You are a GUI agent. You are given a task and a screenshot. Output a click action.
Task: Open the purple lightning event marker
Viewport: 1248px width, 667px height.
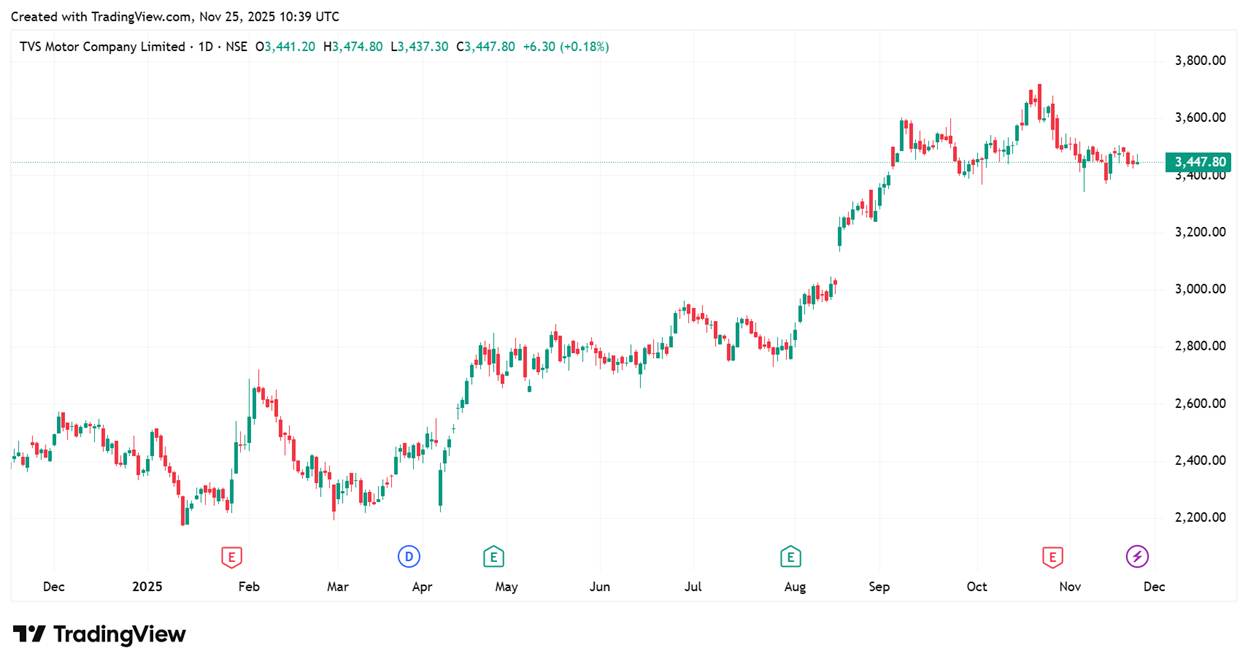[x=1137, y=556]
